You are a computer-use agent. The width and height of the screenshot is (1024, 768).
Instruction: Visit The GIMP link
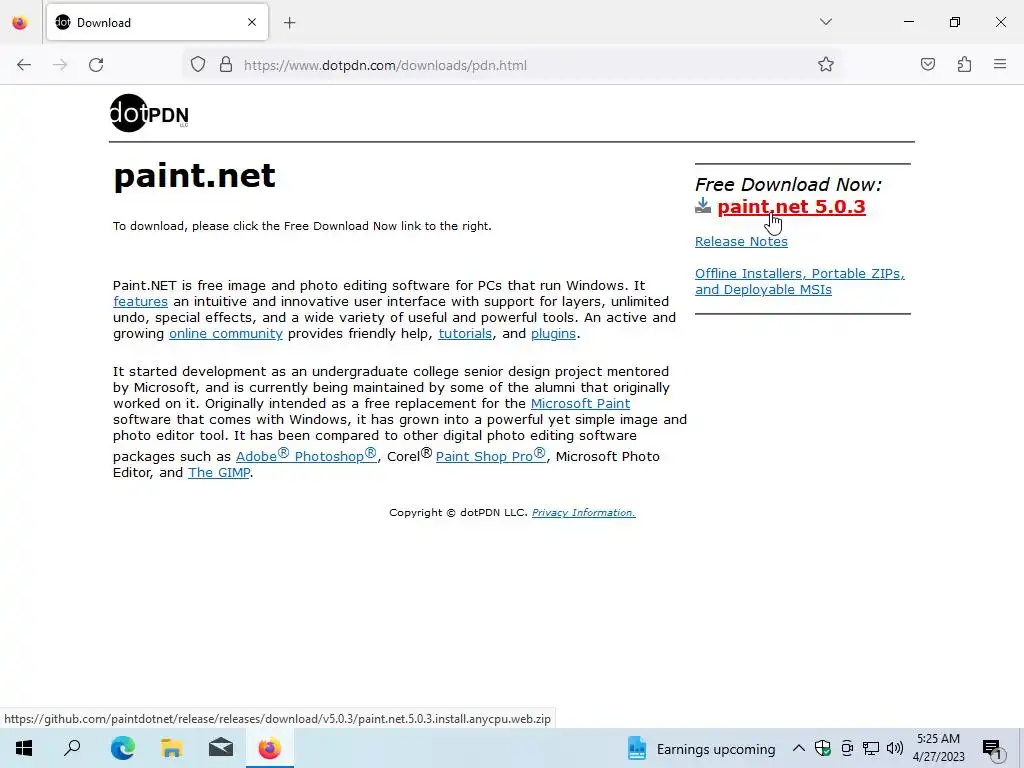(219, 473)
